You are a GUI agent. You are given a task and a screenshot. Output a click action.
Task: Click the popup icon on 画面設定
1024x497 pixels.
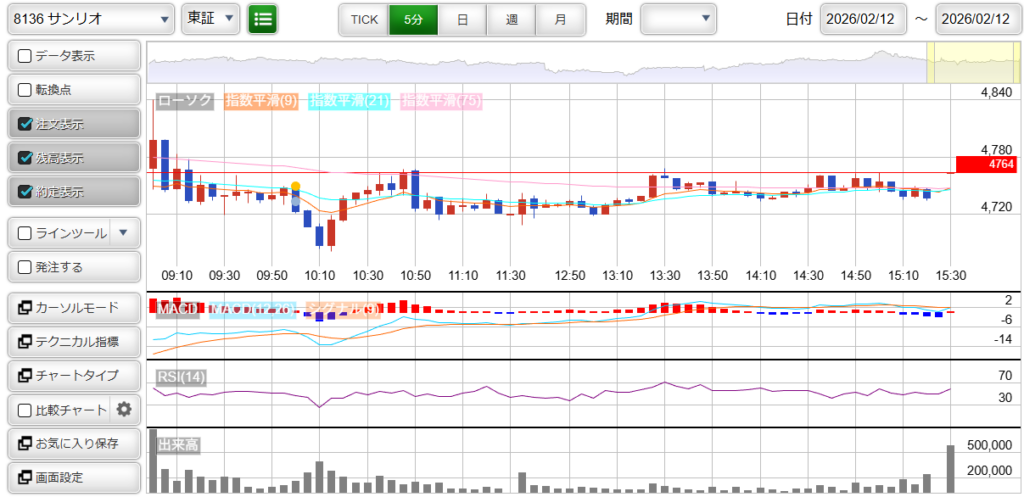point(25,477)
